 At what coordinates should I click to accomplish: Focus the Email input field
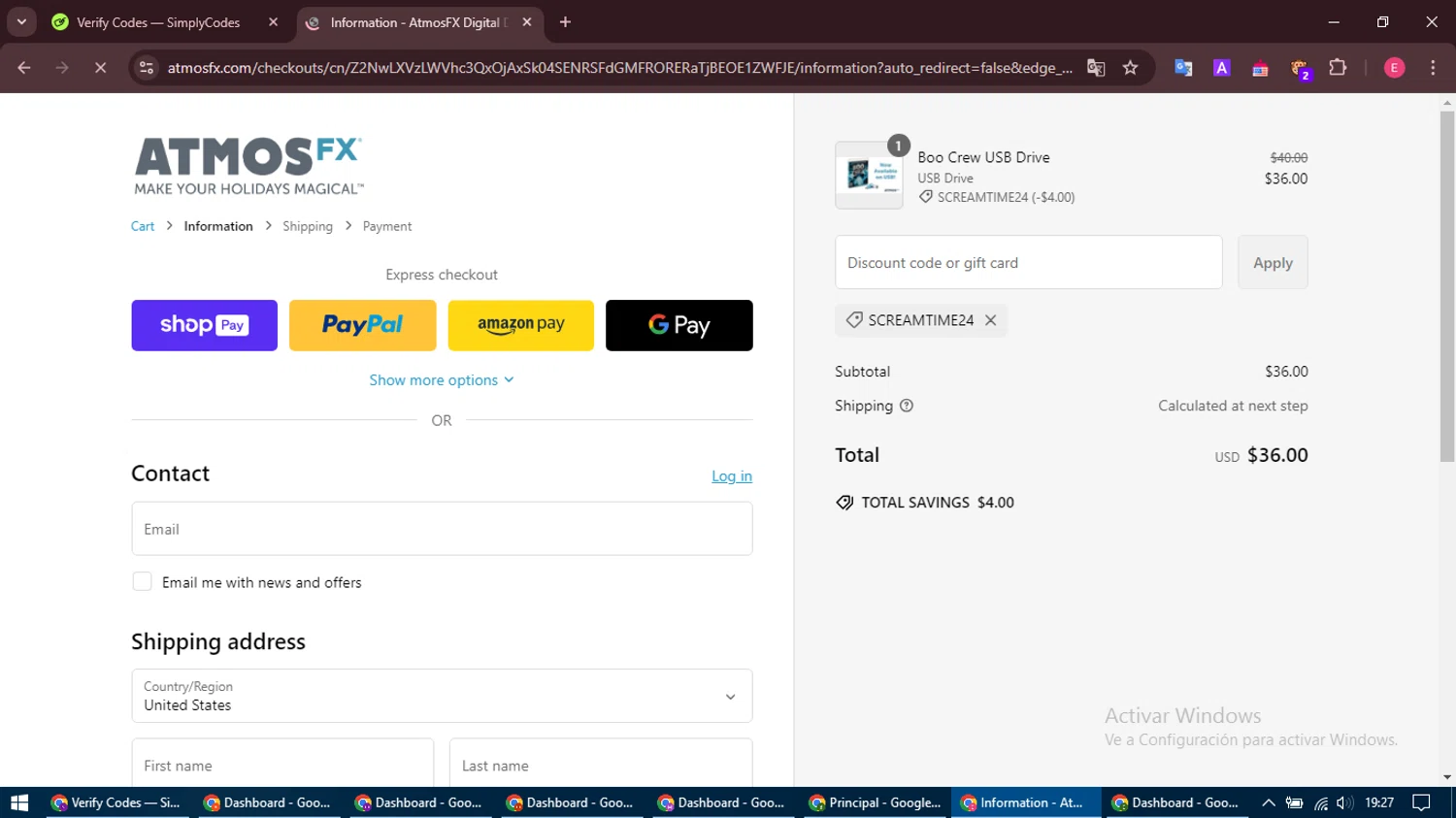click(442, 529)
